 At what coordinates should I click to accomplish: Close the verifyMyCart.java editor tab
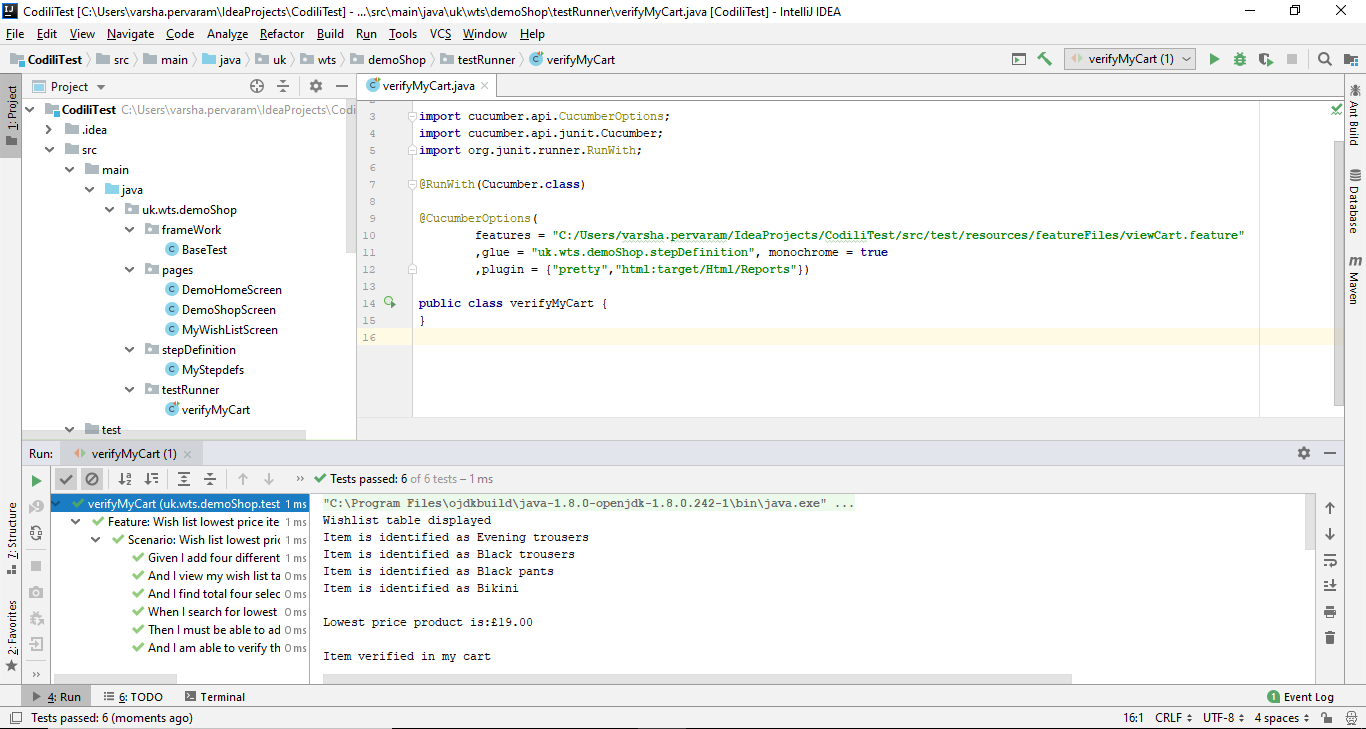(484, 86)
